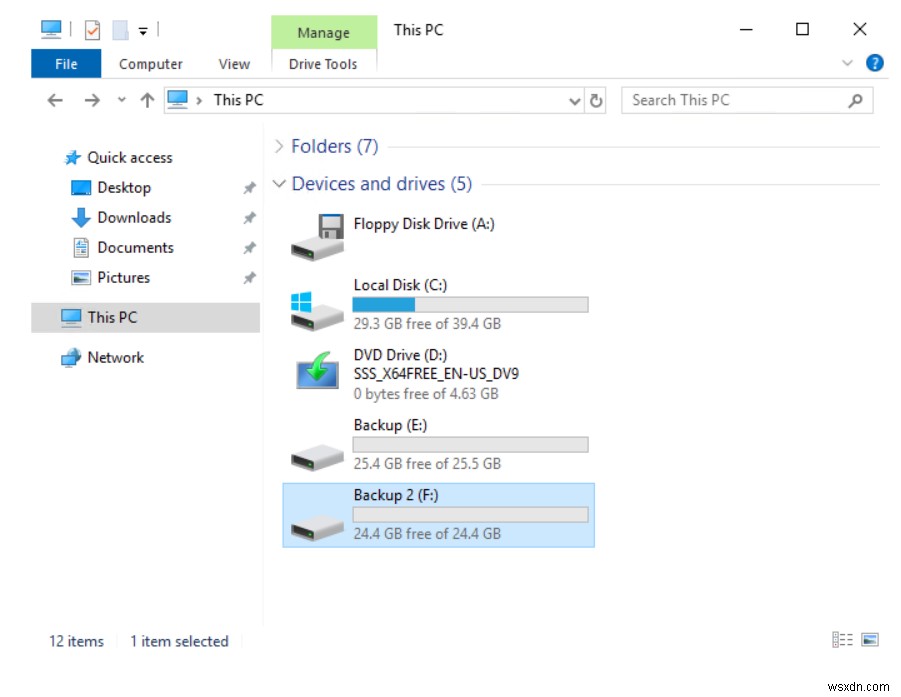The width and height of the screenshot is (901, 697).
Task: Expand the Folders section
Action: click(x=278, y=146)
